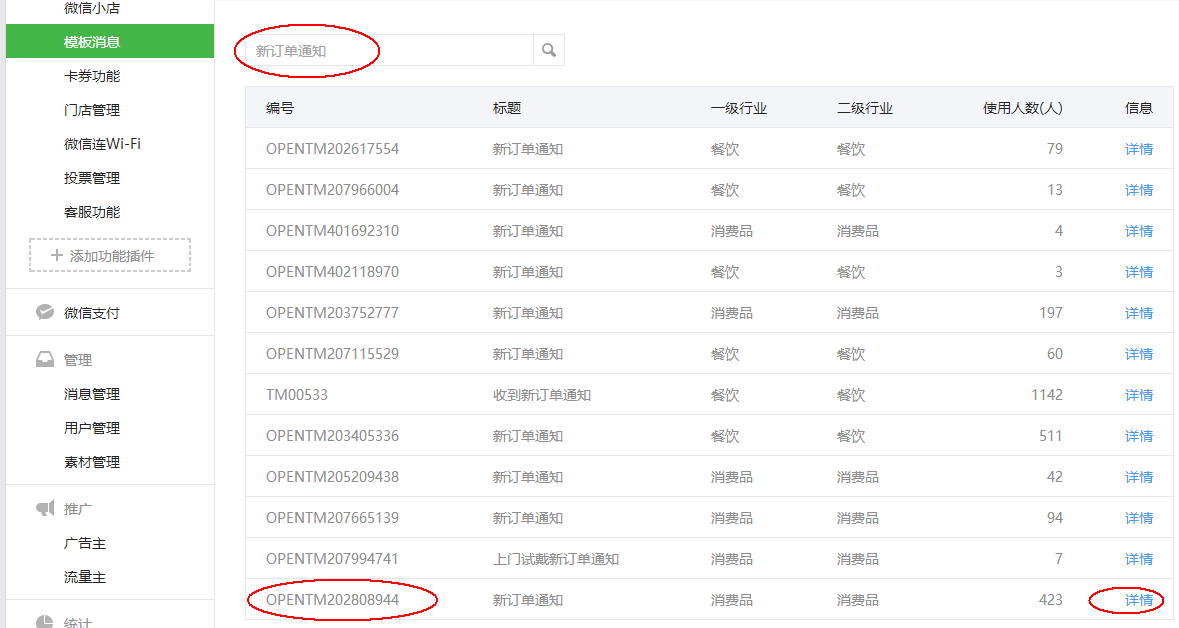Go to 用户管理 page

[x=92, y=428]
